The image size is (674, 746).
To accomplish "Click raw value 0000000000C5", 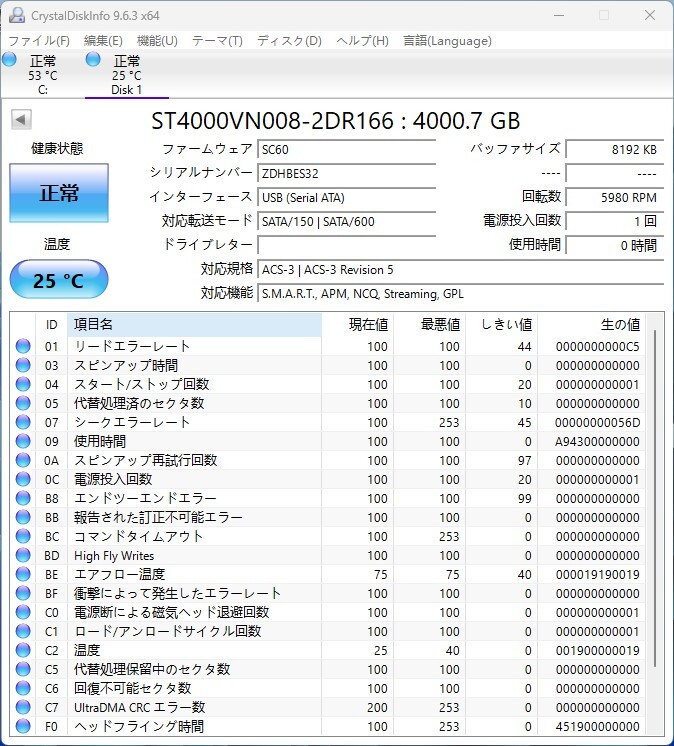I will point(597,347).
